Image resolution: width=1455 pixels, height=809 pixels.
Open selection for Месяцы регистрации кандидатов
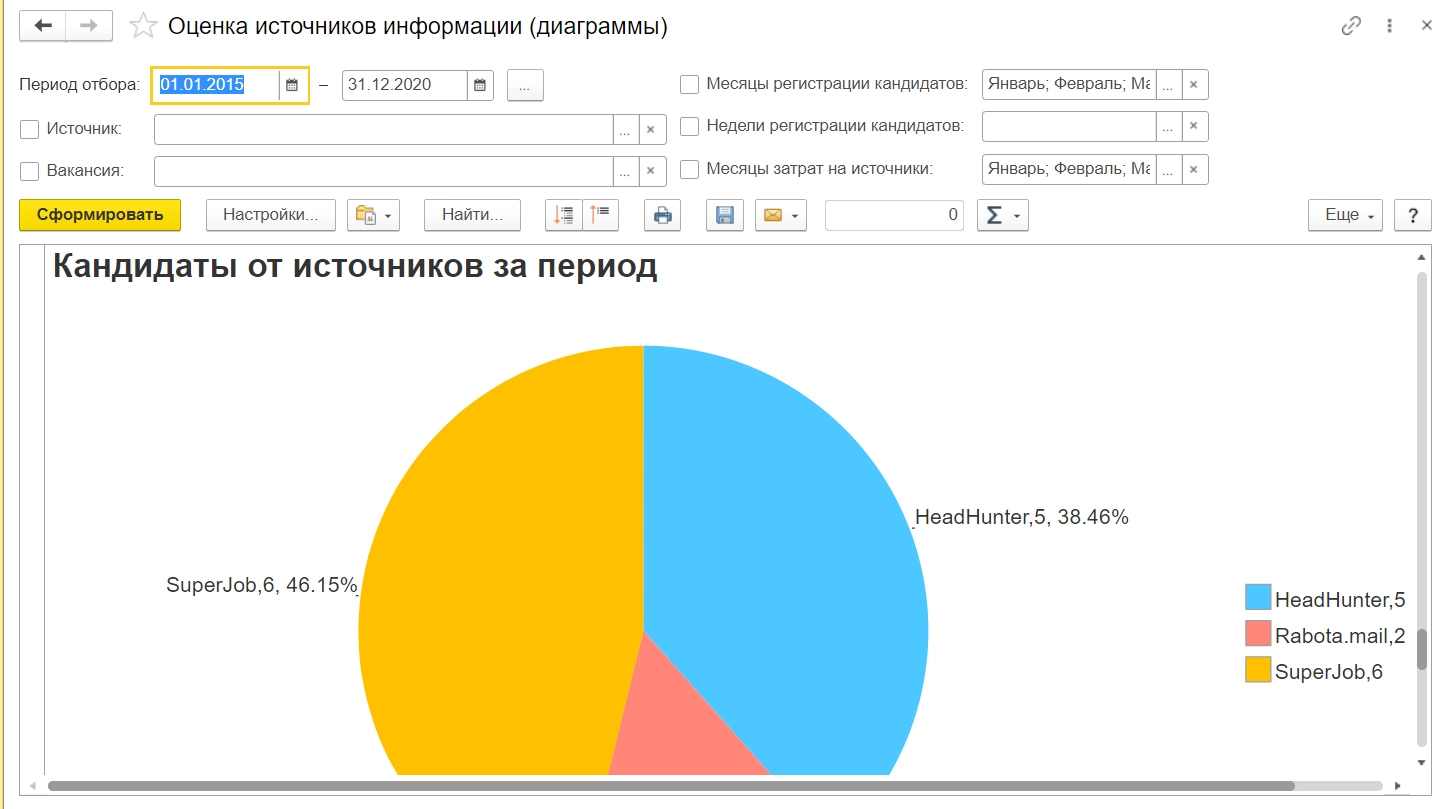click(1169, 85)
